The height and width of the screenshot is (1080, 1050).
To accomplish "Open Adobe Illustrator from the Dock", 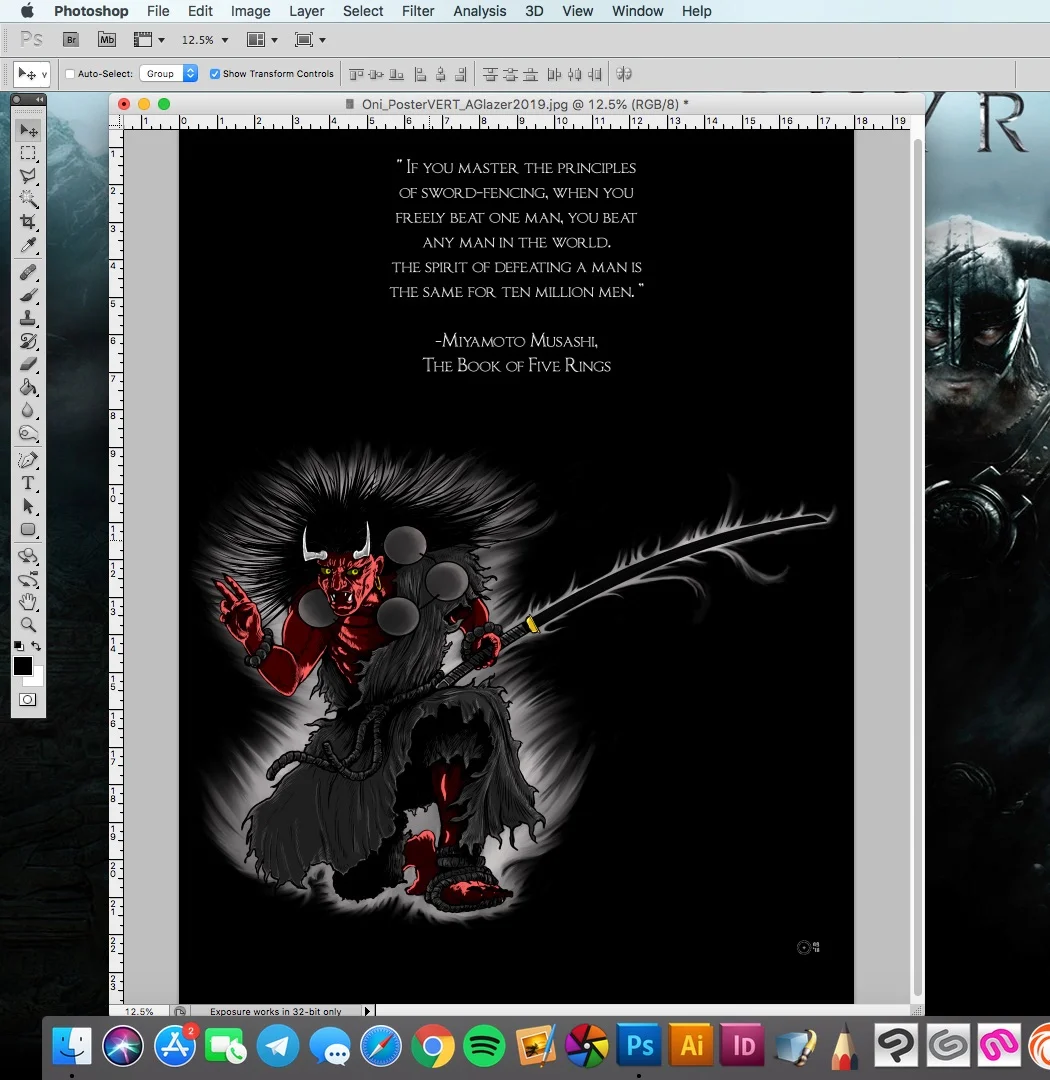I will click(691, 1046).
